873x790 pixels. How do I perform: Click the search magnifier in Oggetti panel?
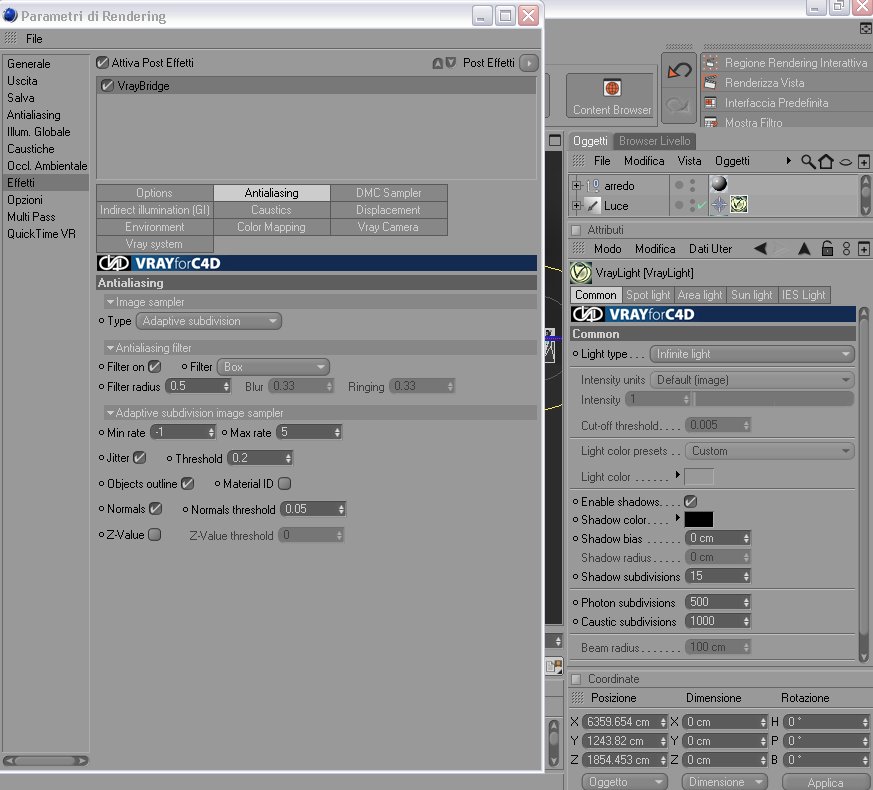tap(808, 161)
